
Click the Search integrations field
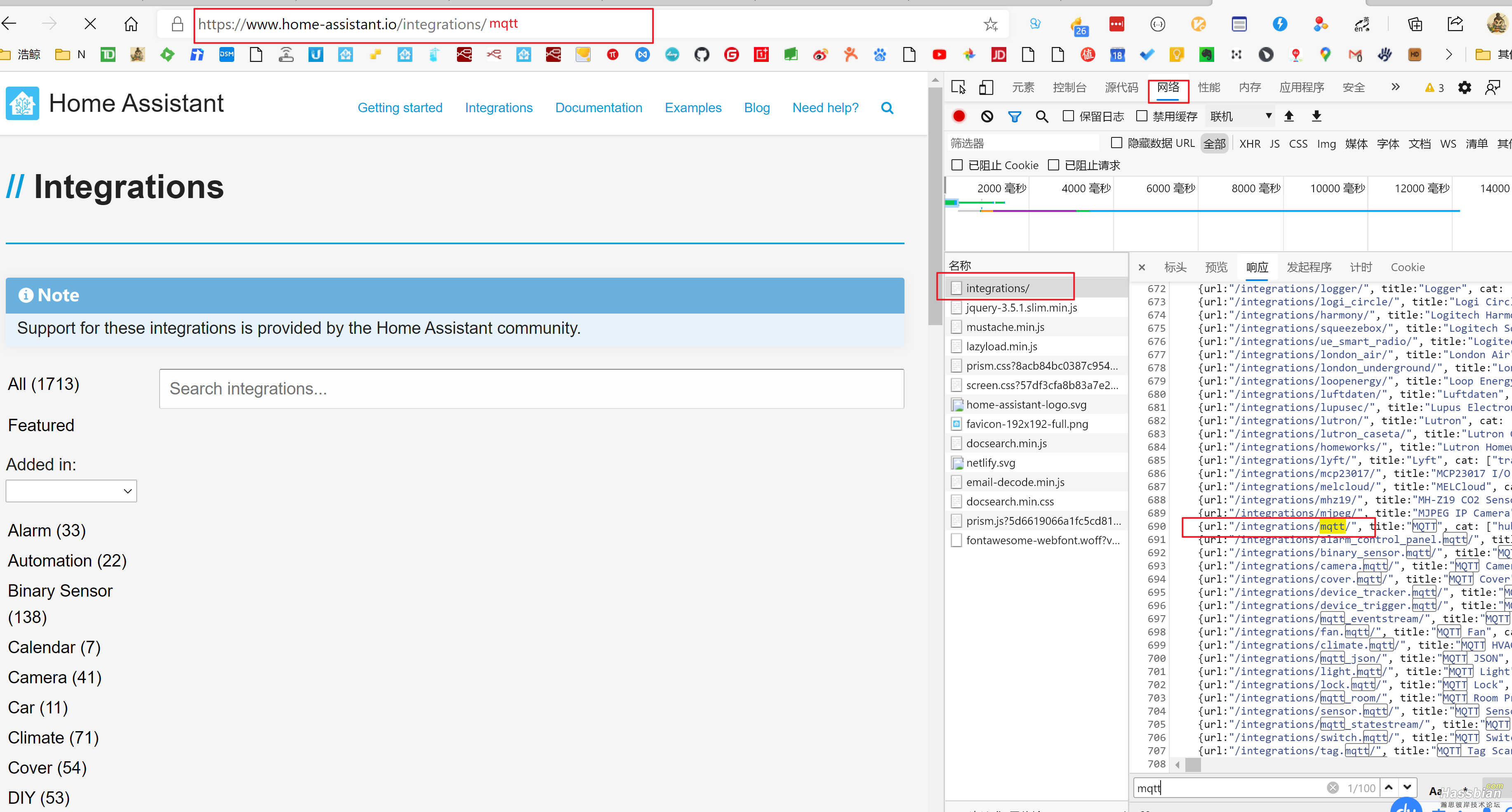point(531,389)
